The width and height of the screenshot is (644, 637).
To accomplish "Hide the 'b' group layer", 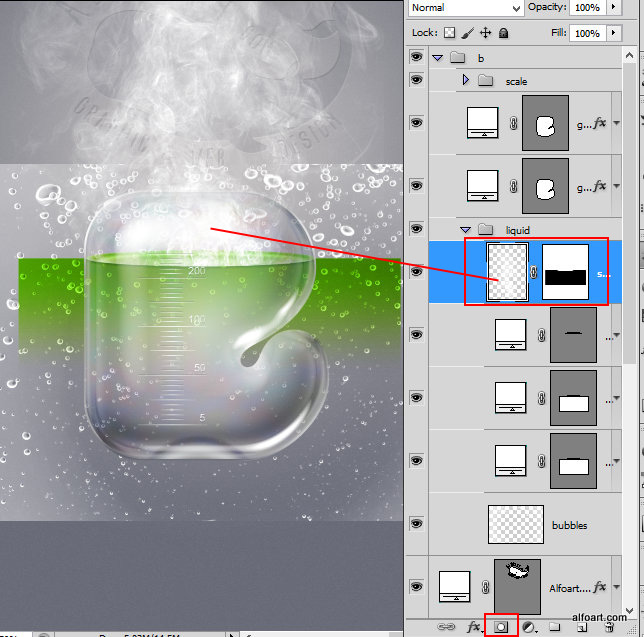I will (416, 58).
